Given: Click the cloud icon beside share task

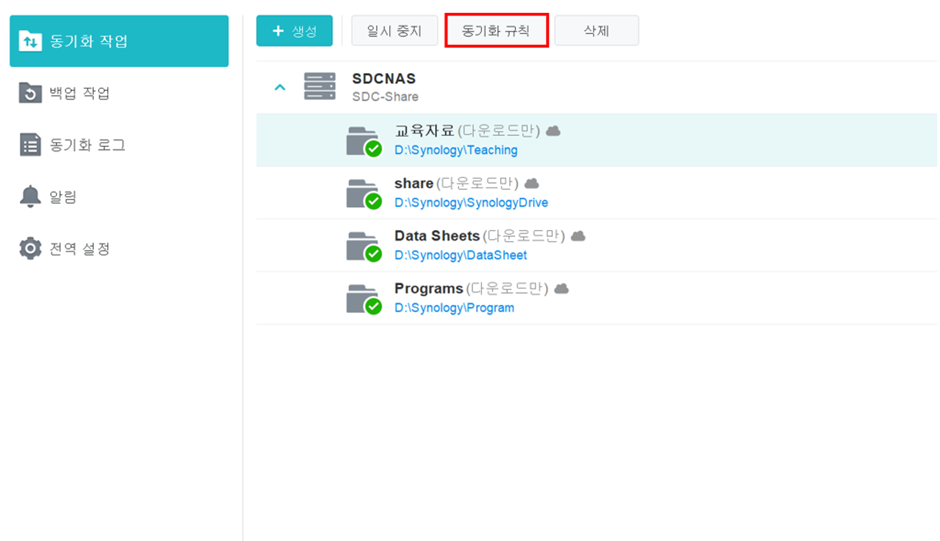Looking at the screenshot, I should [532, 183].
